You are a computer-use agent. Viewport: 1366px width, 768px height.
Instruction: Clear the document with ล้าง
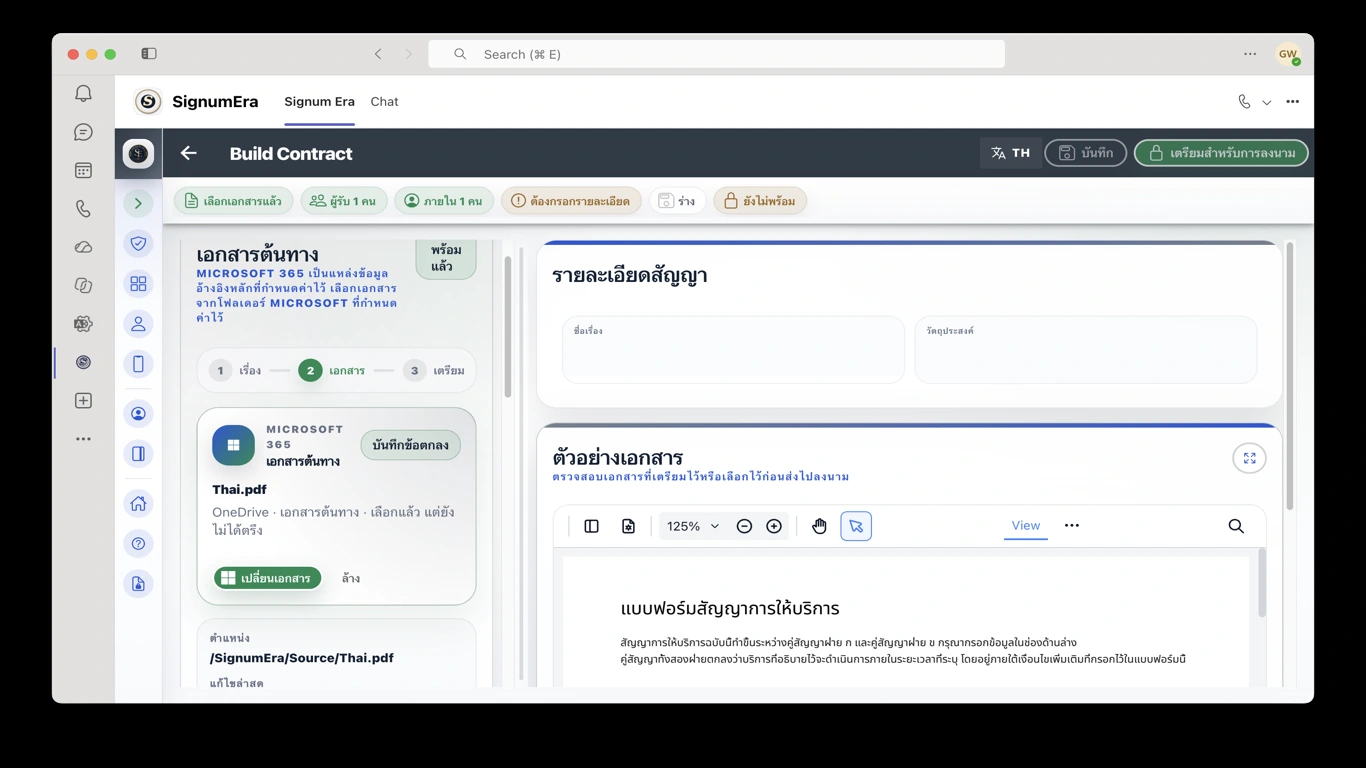(351, 578)
